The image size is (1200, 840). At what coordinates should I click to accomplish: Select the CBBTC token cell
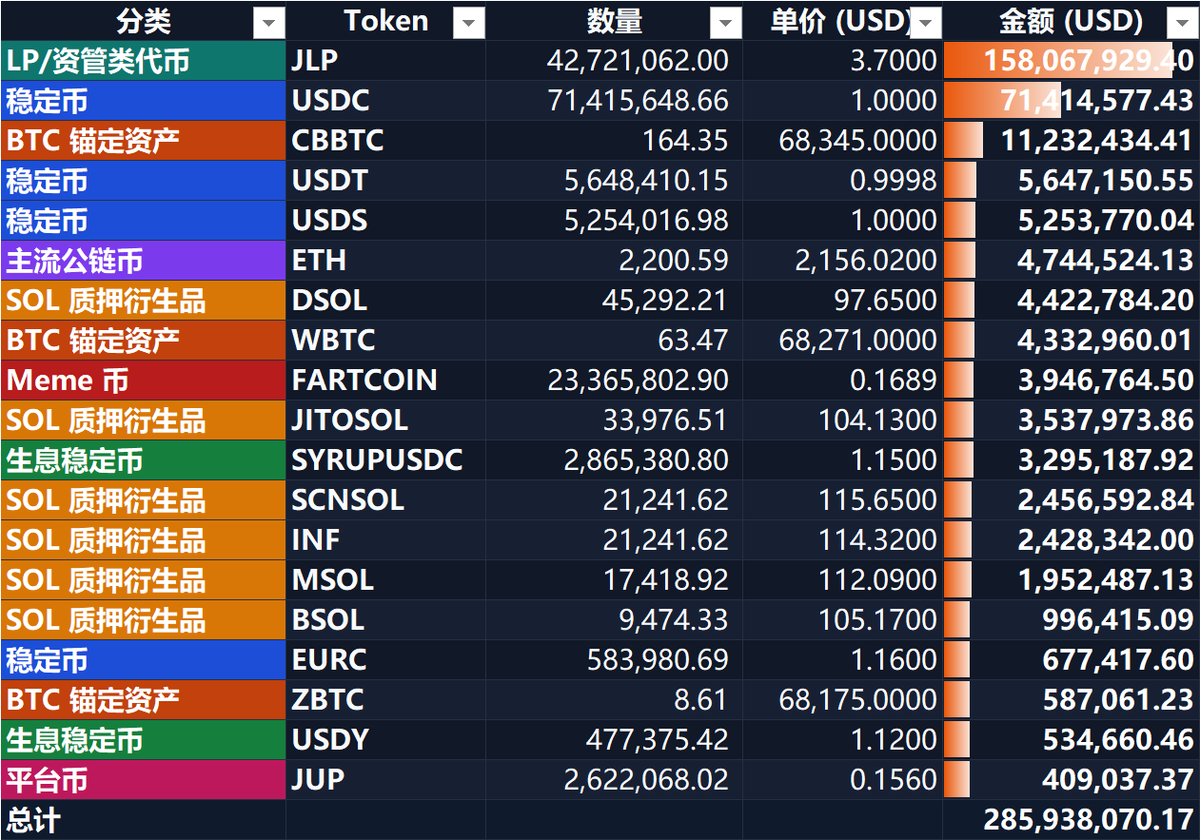386,140
